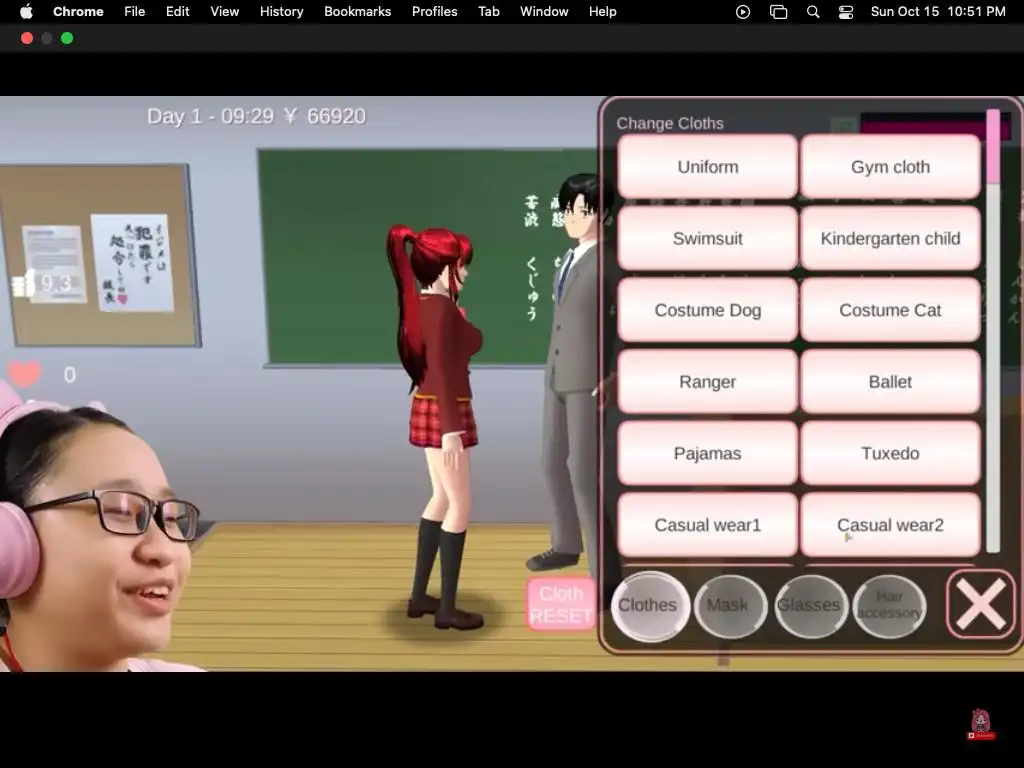1024x768 pixels.
Task: Pick the Costume Cat outfit
Action: (x=890, y=310)
